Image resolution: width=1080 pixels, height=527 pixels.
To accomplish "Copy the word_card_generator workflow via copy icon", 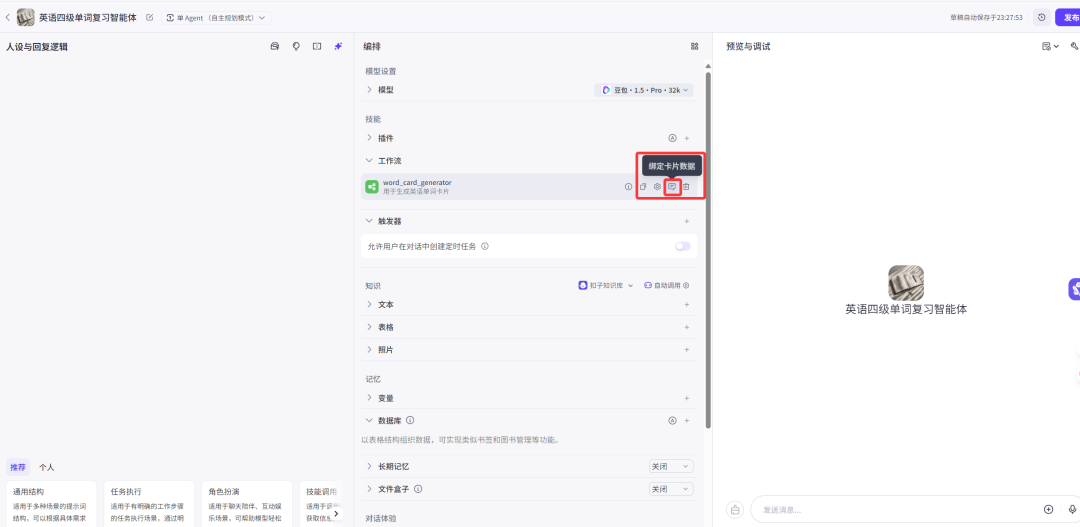I will [643, 187].
